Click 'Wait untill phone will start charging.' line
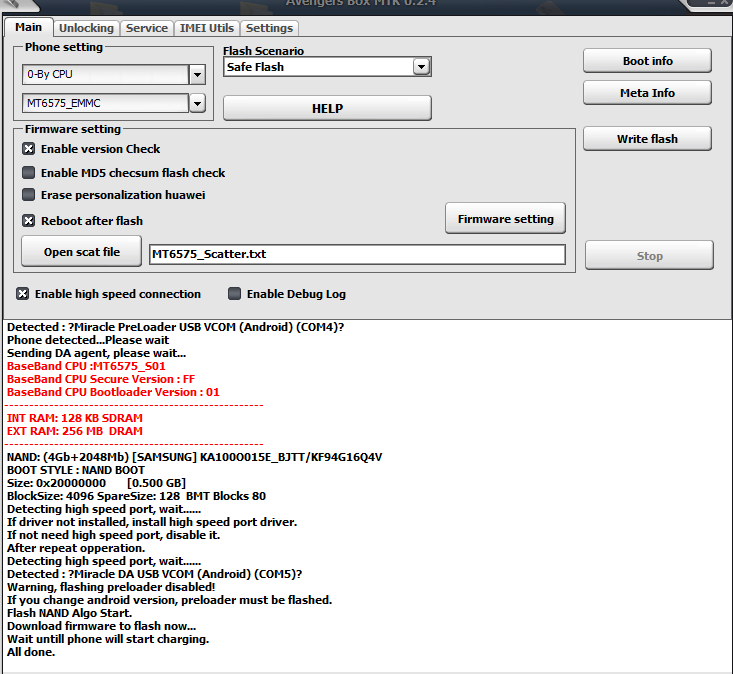 point(108,639)
